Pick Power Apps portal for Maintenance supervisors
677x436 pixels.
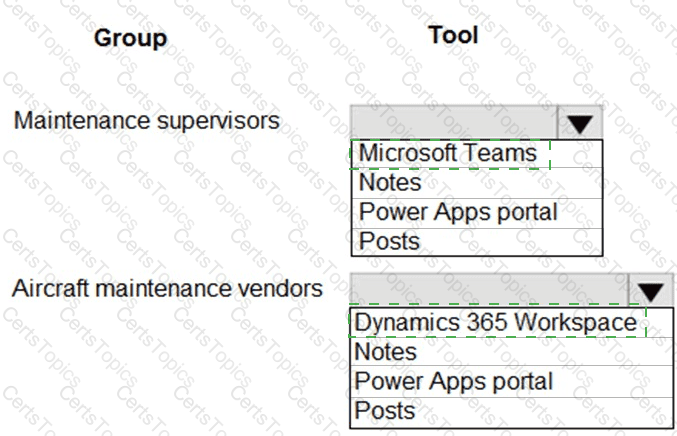click(458, 212)
